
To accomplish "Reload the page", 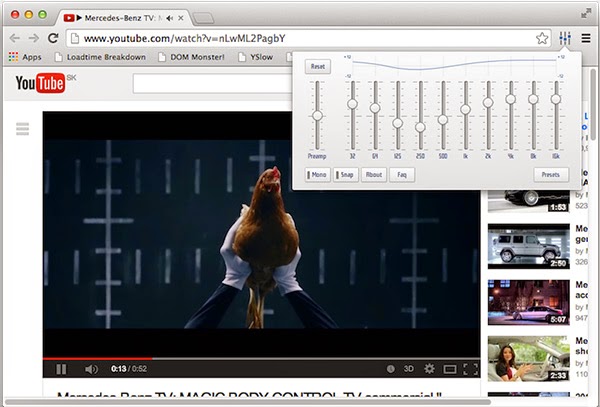I will (x=53, y=38).
